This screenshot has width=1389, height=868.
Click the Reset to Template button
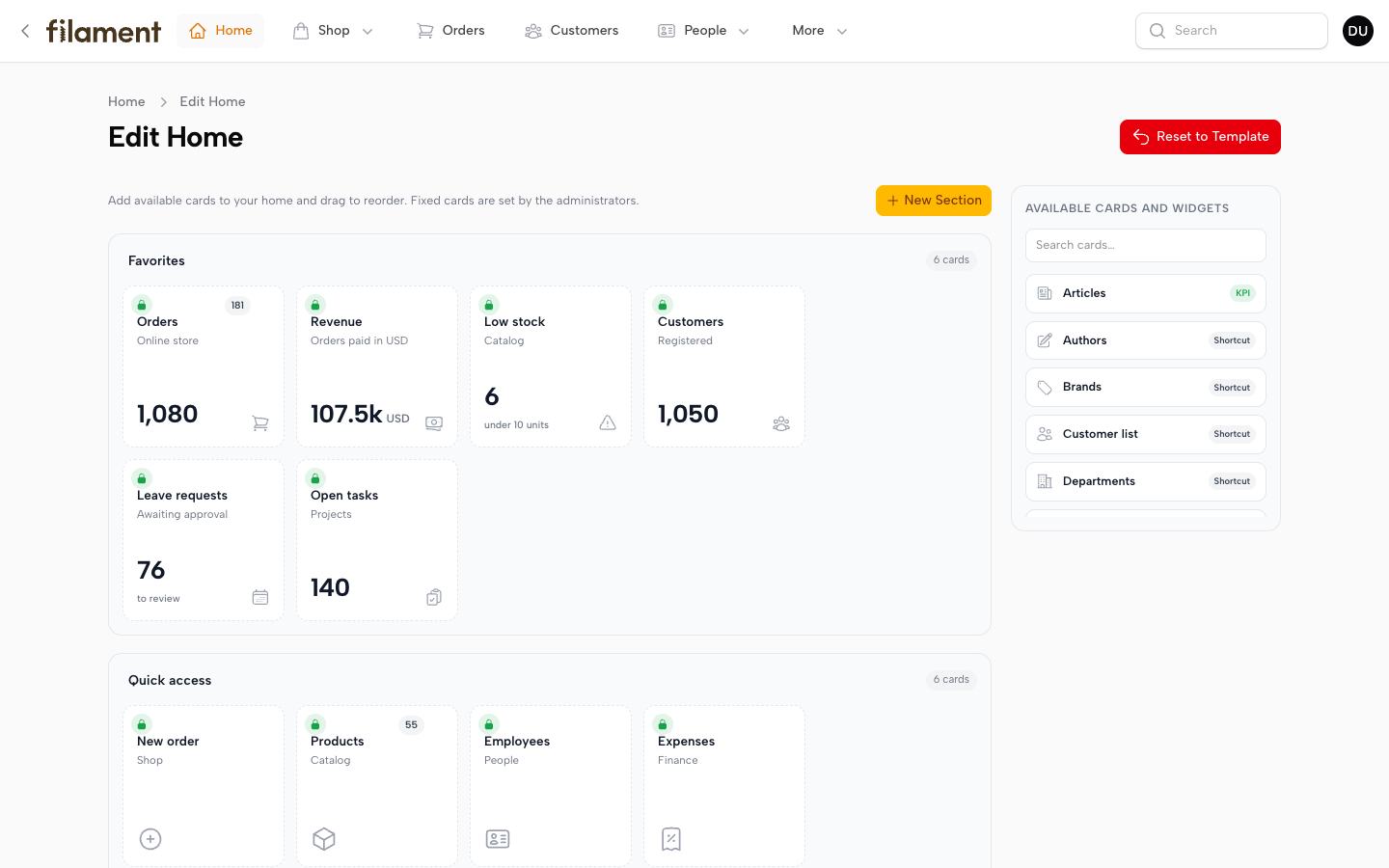1200,137
